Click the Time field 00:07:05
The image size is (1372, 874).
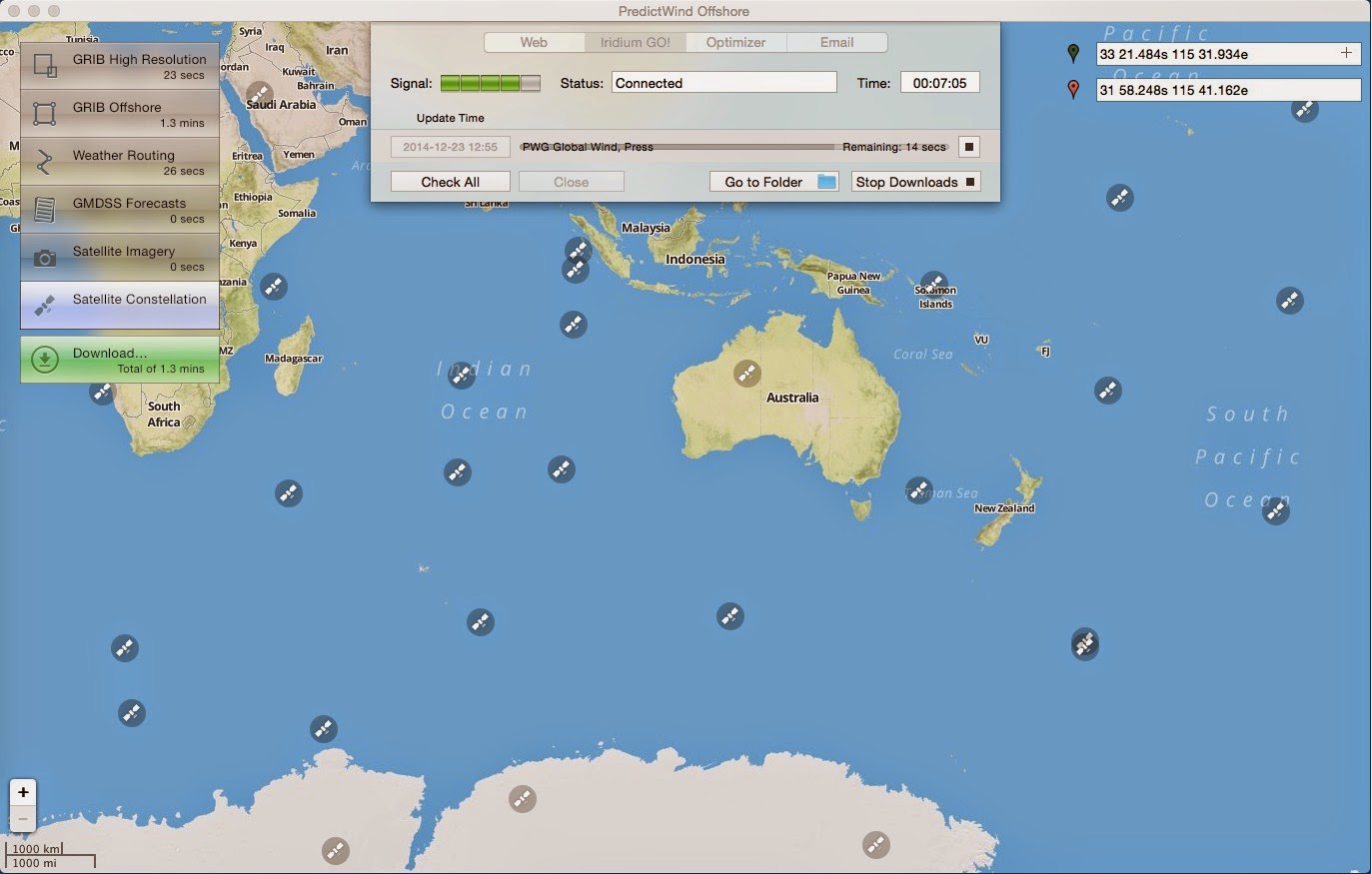[x=940, y=83]
